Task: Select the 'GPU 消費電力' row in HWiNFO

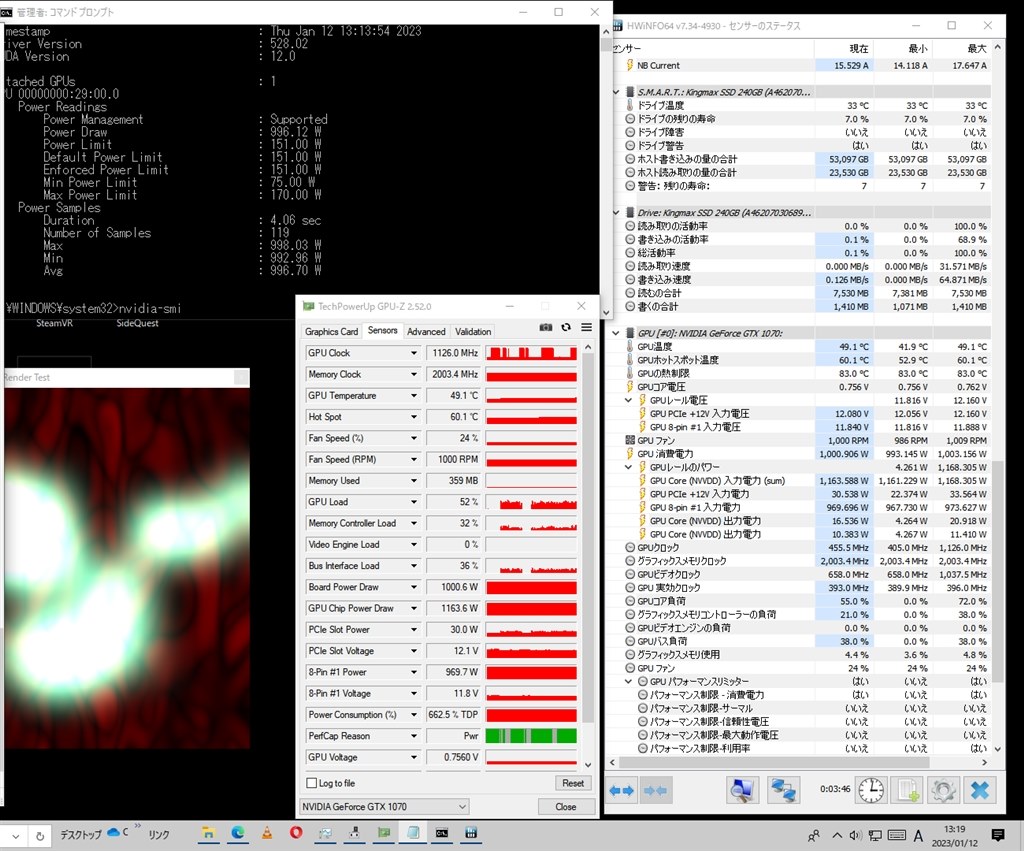Action: click(x=803, y=454)
